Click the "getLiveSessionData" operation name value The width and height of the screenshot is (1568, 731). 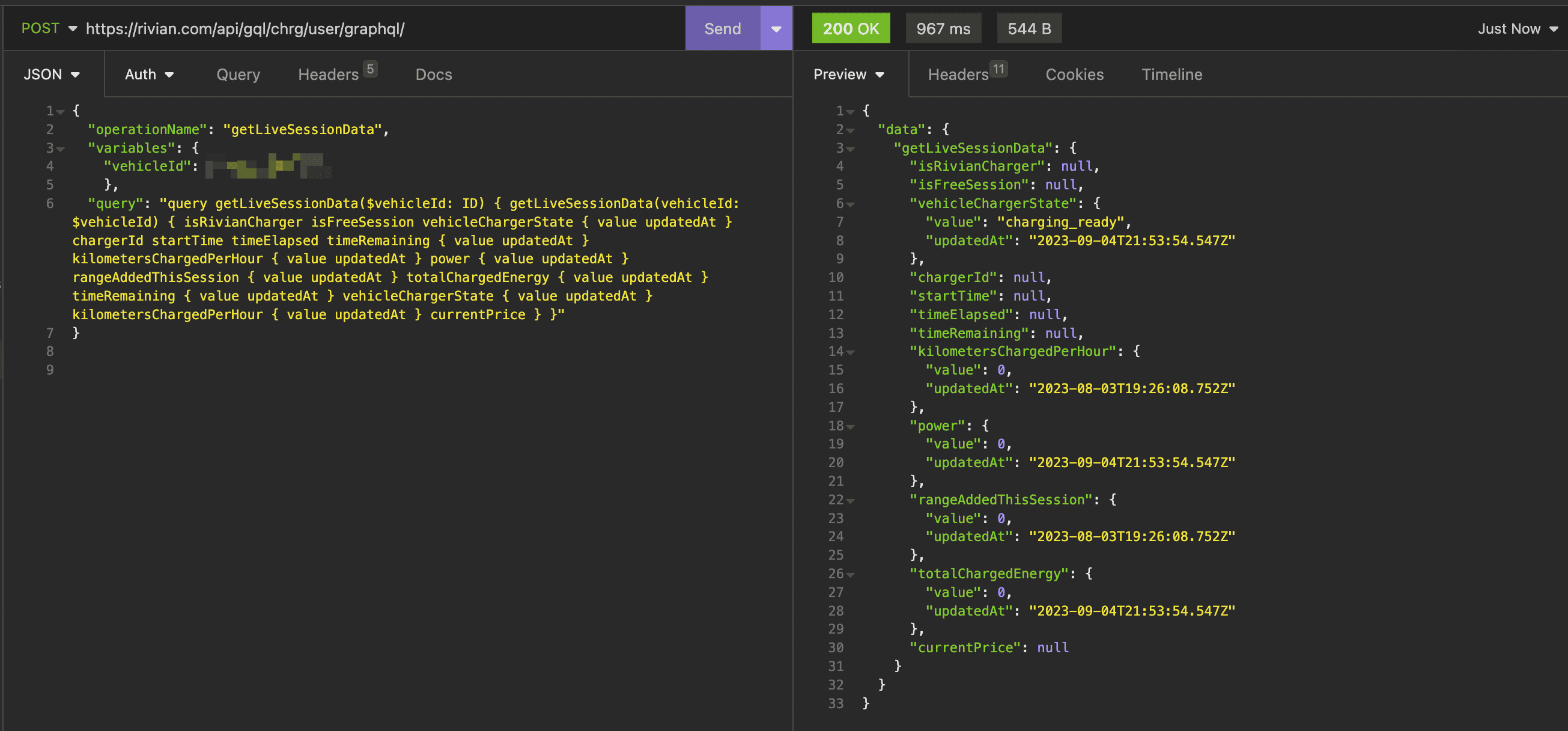pos(303,129)
